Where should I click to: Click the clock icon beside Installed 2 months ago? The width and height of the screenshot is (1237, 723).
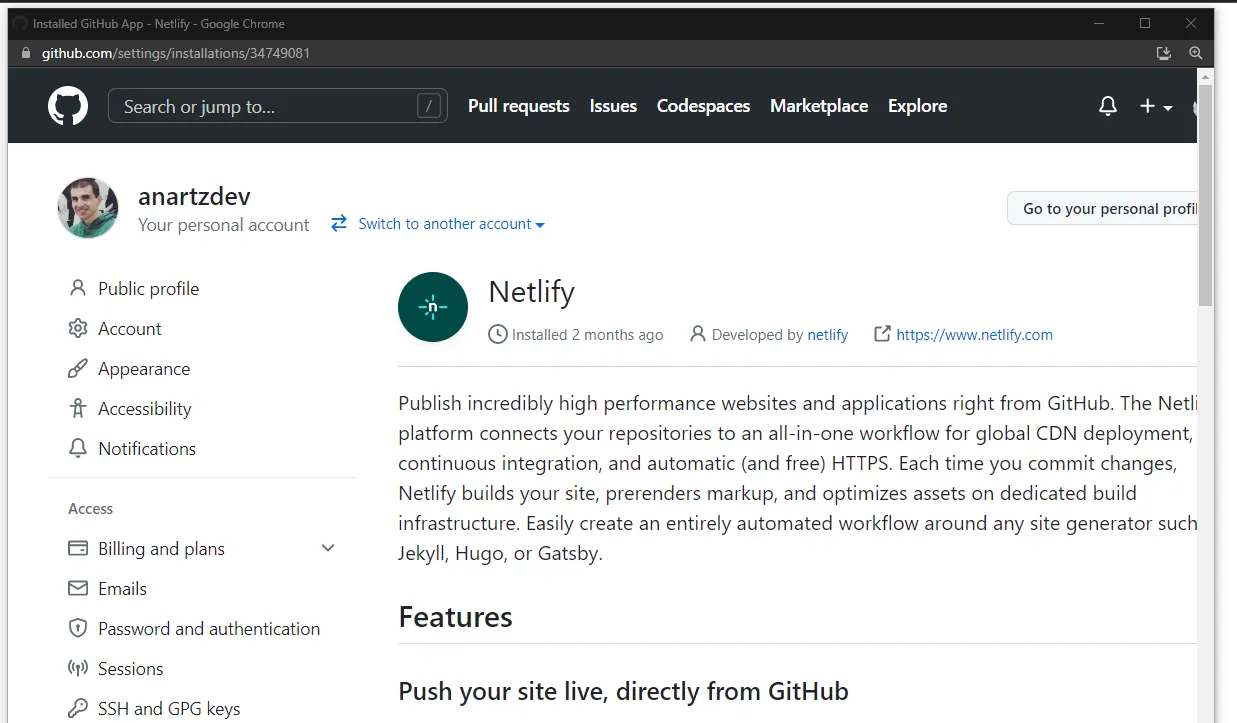pyautogui.click(x=497, y=334)
